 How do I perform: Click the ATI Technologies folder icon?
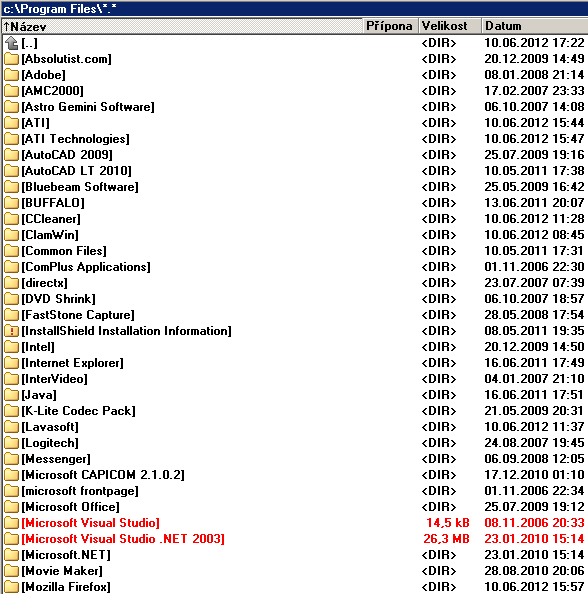(x=12, y=139)
